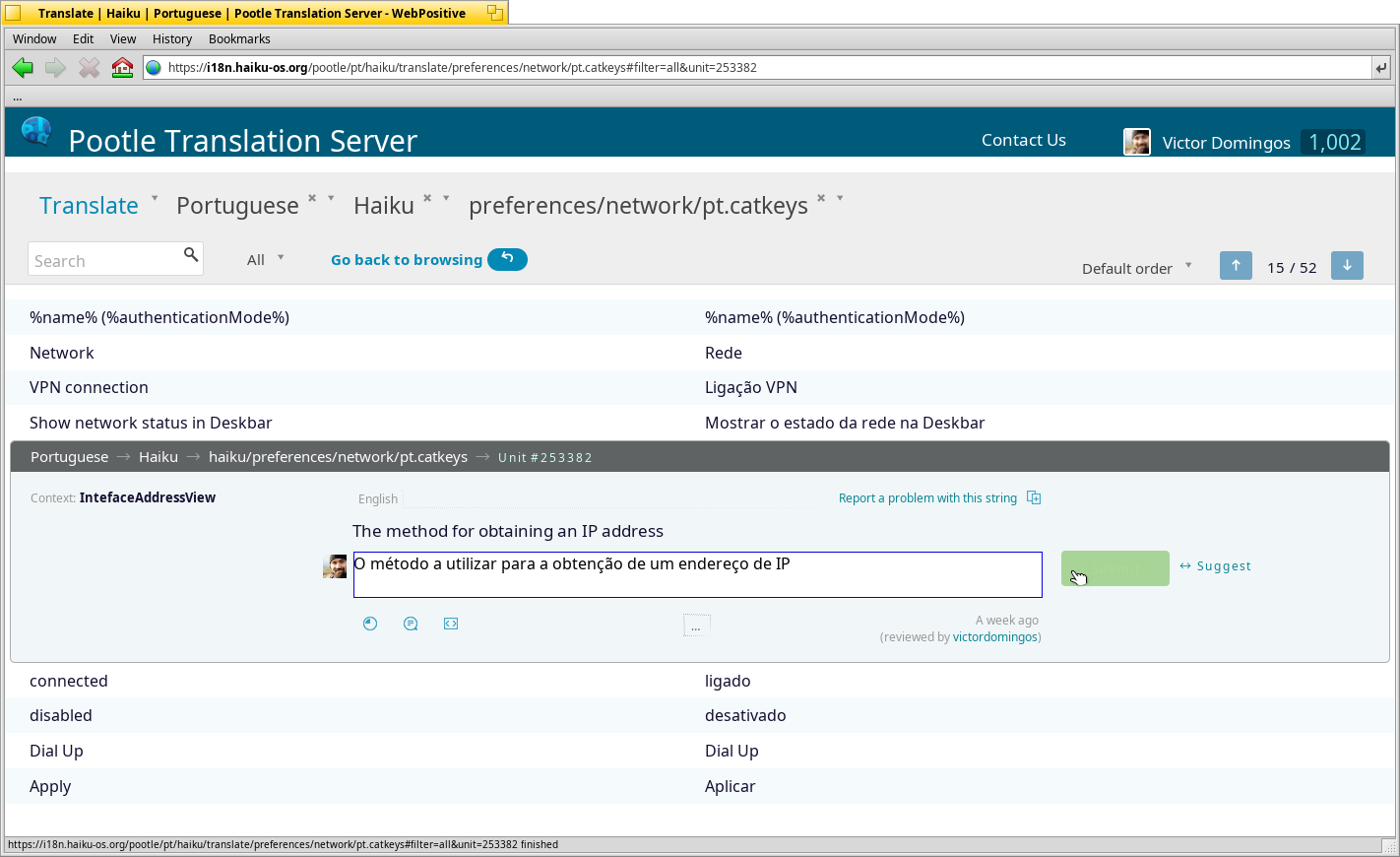
Task: Open the Default order sorting dropdown
Action: [x=1137, y=268]
